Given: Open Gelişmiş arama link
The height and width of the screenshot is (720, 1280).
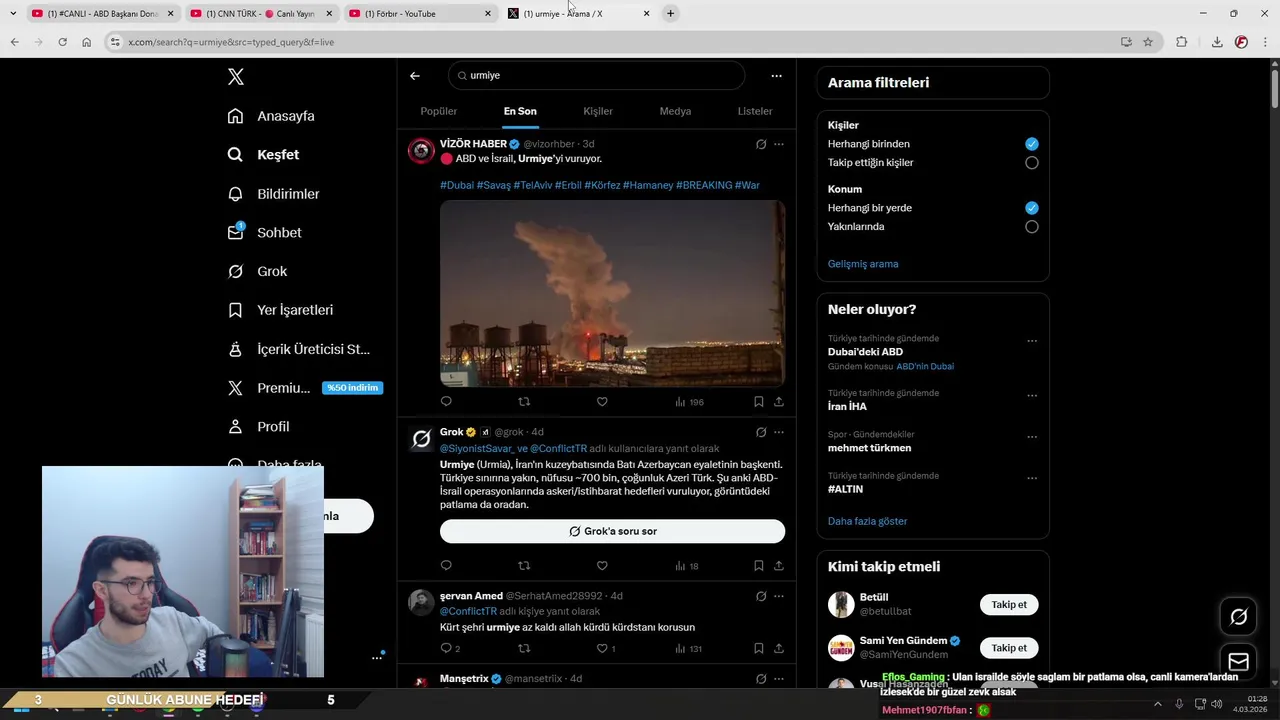Looking at the screenshot, I should (863, 264).
